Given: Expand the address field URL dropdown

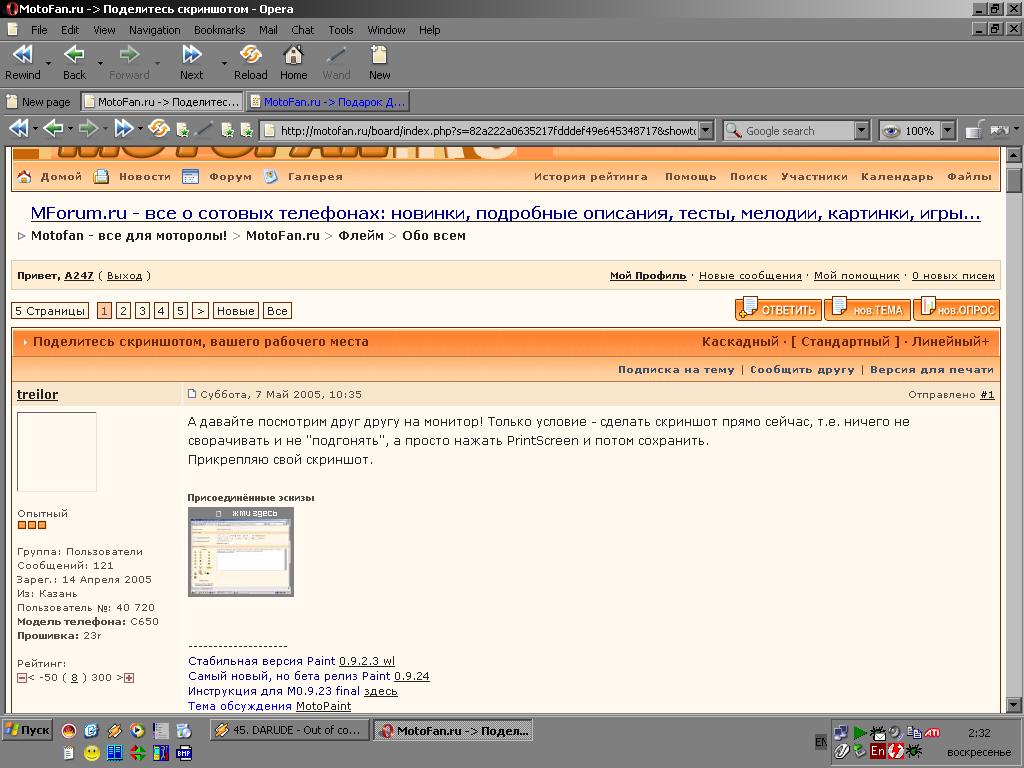Looking at the screenshot, I should point(706,130).
